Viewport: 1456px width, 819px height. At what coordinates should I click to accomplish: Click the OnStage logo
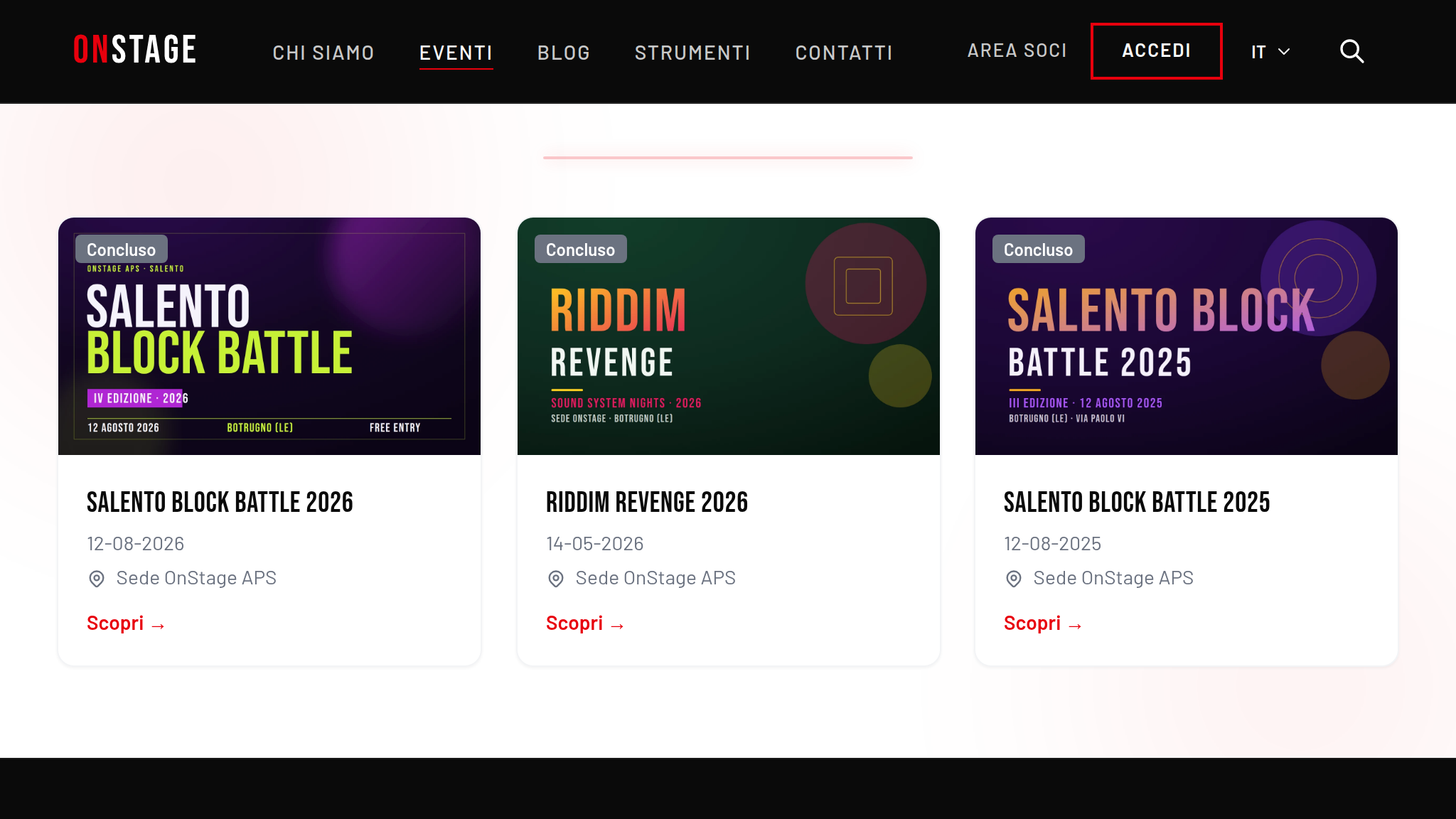(x=134, y=50)
